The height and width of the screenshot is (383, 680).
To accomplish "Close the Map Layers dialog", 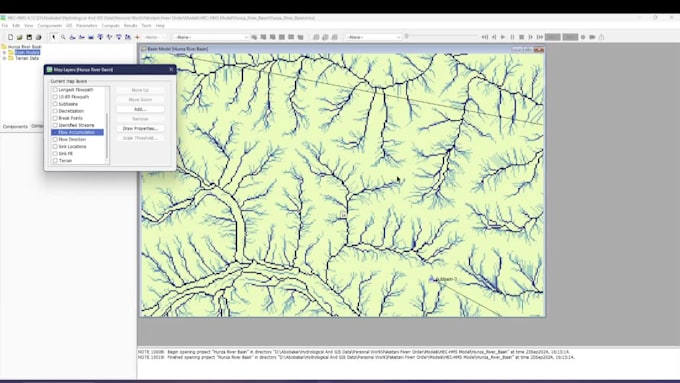I will point(171,69).
